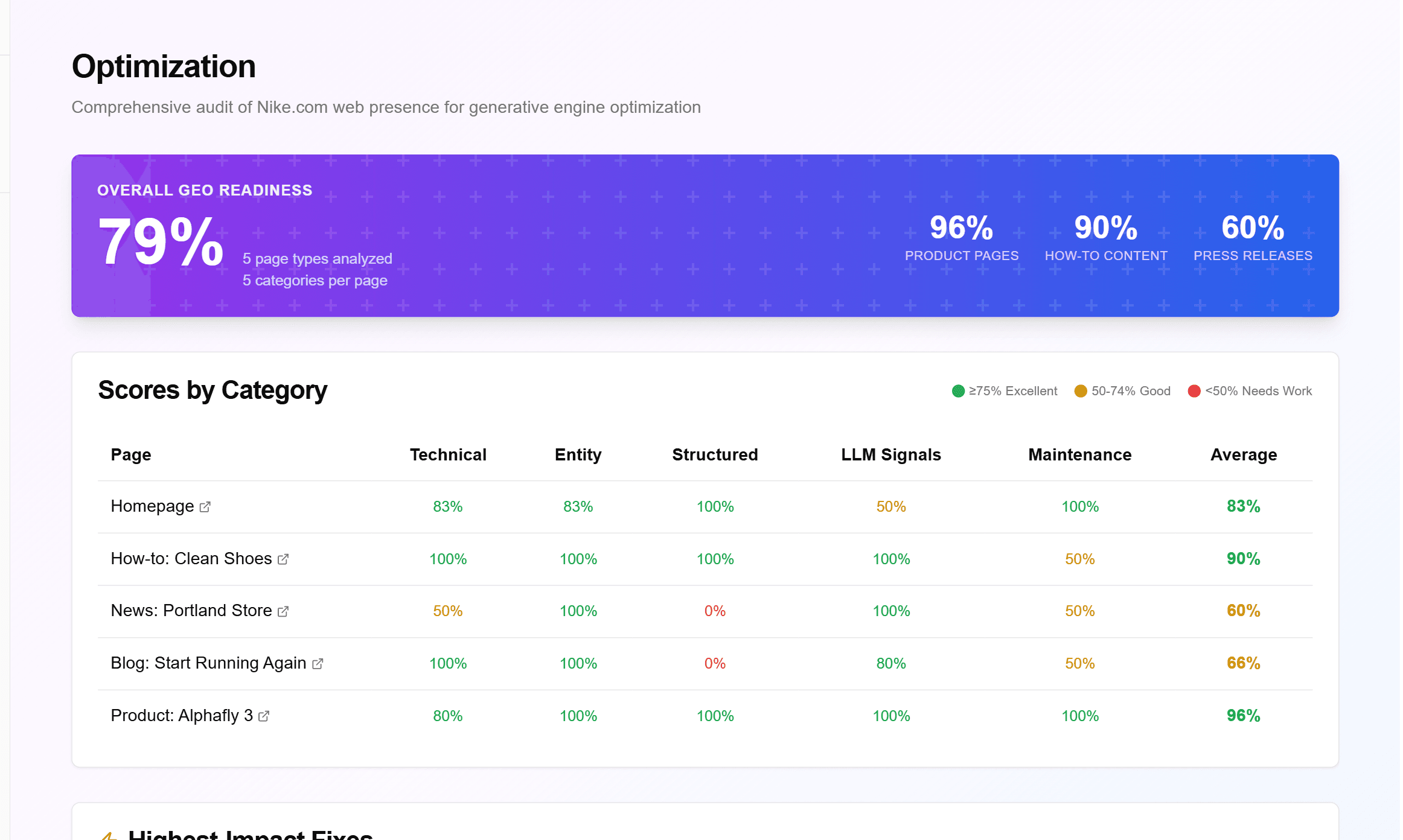
Task: Open Homepage external link icon
Action: click(205, 507)
